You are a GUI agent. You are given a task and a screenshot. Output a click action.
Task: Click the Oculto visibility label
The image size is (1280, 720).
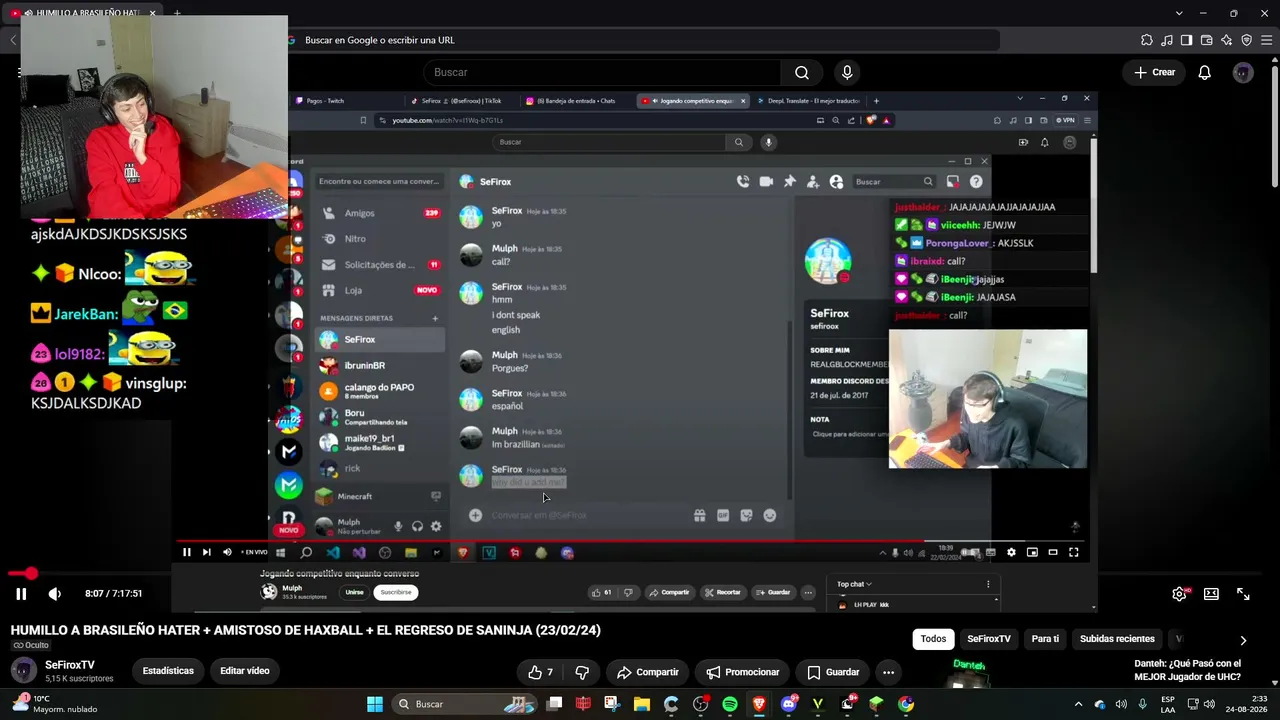(x=31, y=645)
